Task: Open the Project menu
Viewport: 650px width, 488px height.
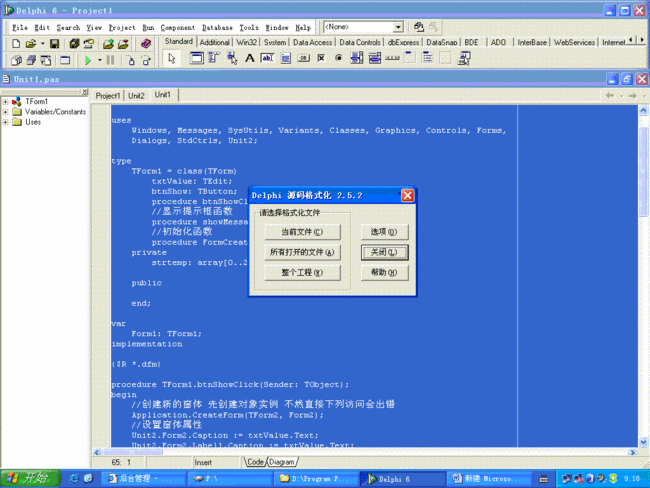Action: click(x=122, y=28)
